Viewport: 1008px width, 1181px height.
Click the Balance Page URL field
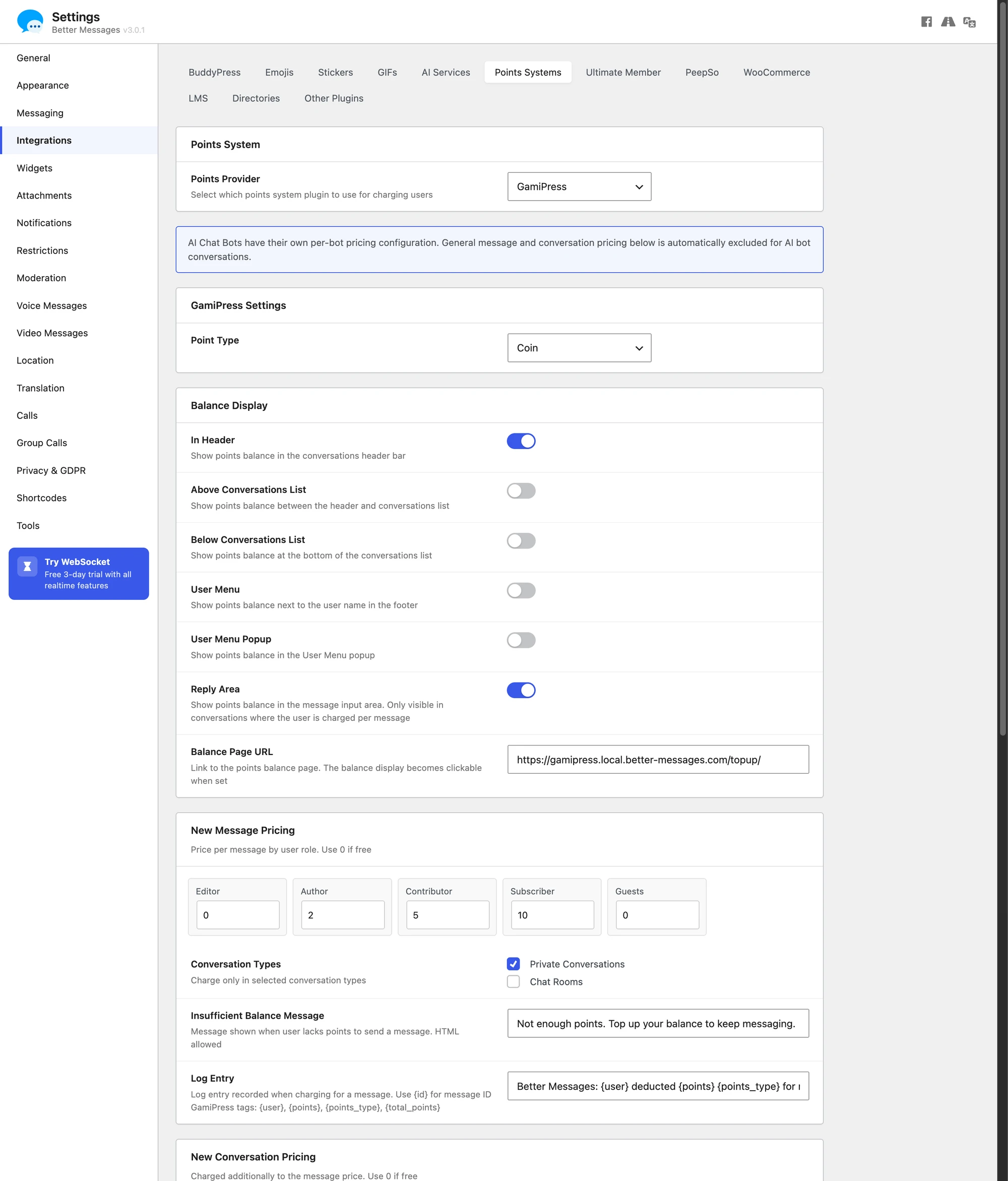point(658,759)
